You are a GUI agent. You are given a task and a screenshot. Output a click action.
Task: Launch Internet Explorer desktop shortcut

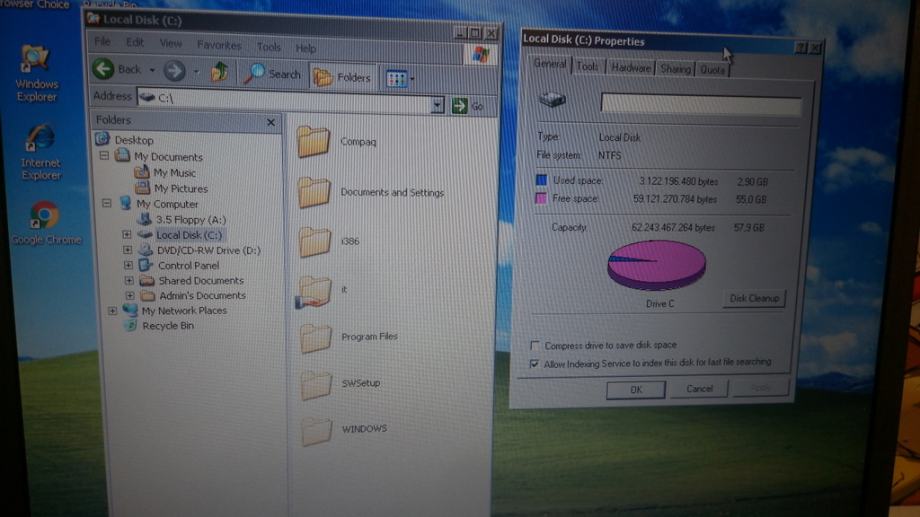(x=41, y=139)
